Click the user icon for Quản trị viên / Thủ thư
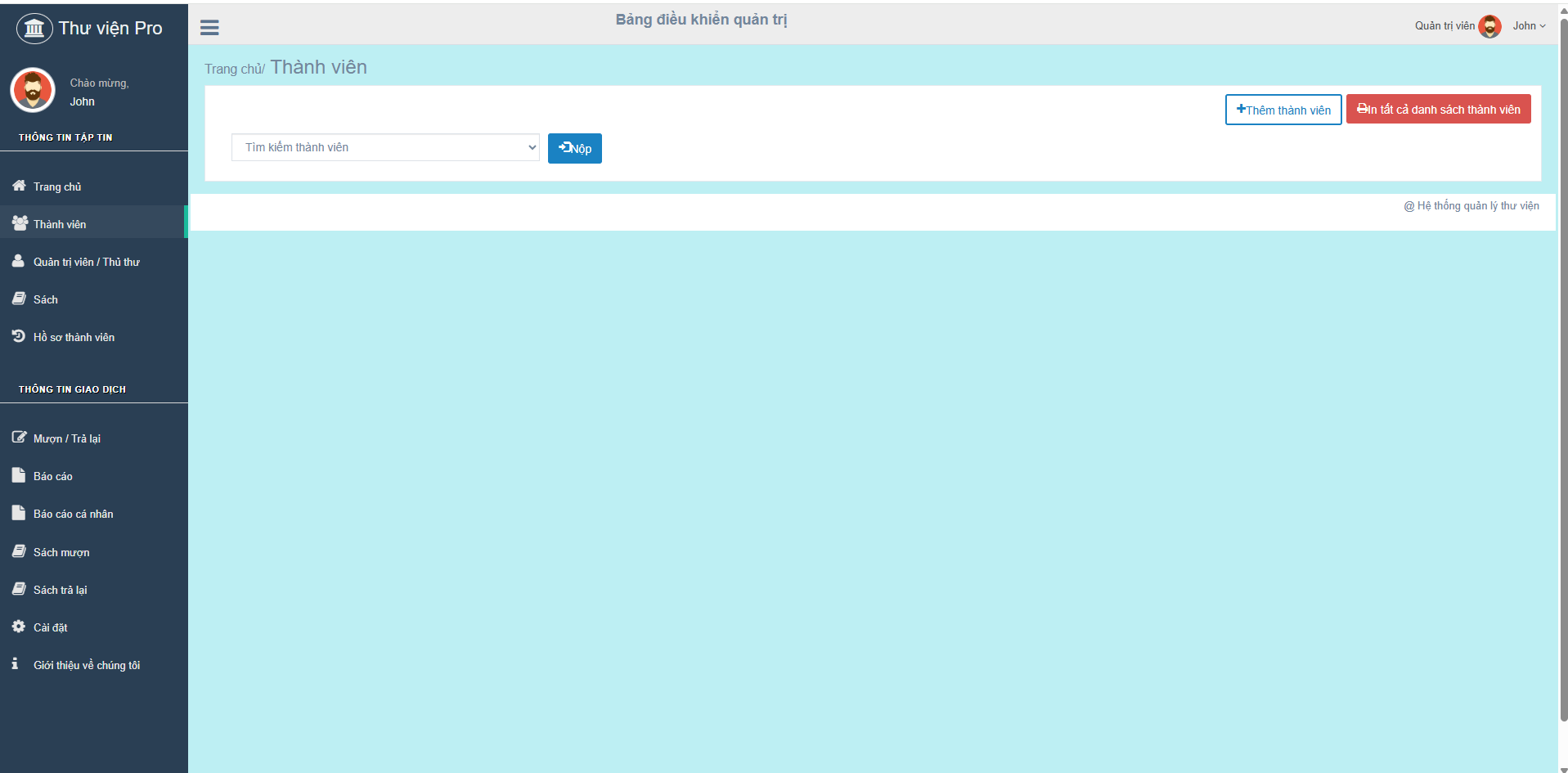Viewport: 1568px width, 773px height. point(18,261)
